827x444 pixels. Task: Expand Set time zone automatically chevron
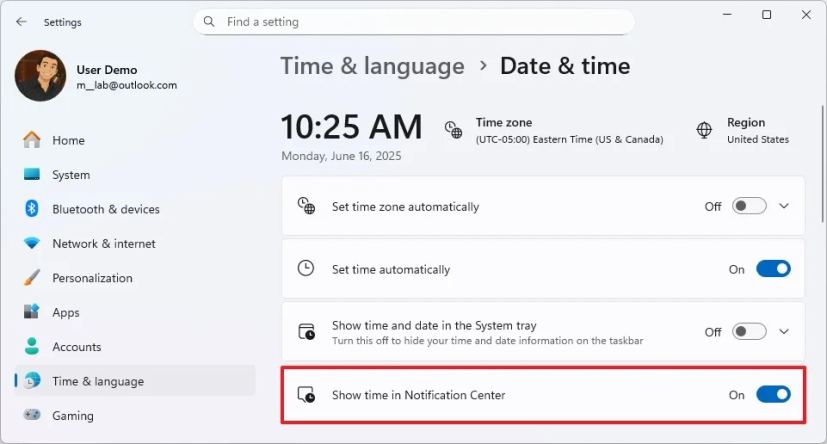click(x=784, y=206)
